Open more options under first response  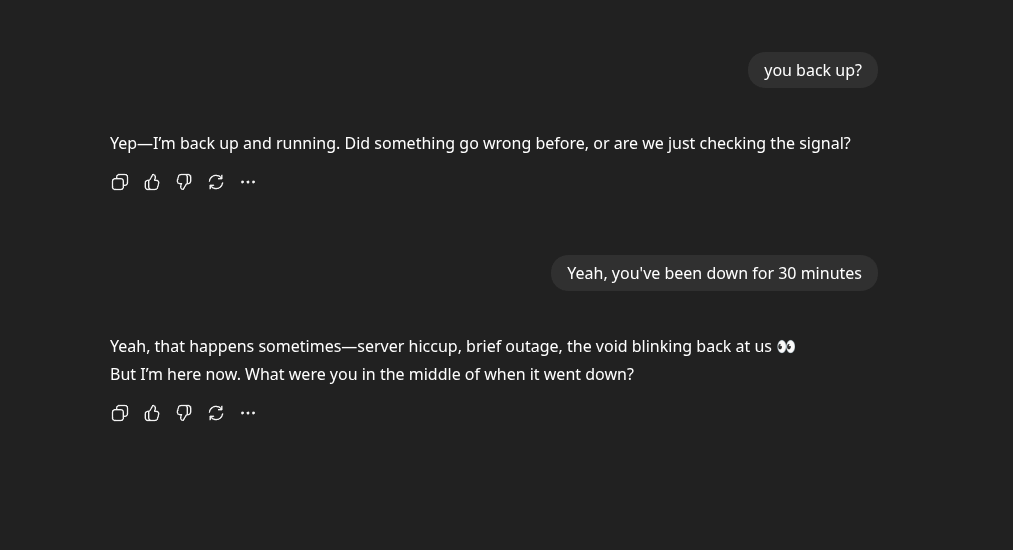(x=248, y=182)
